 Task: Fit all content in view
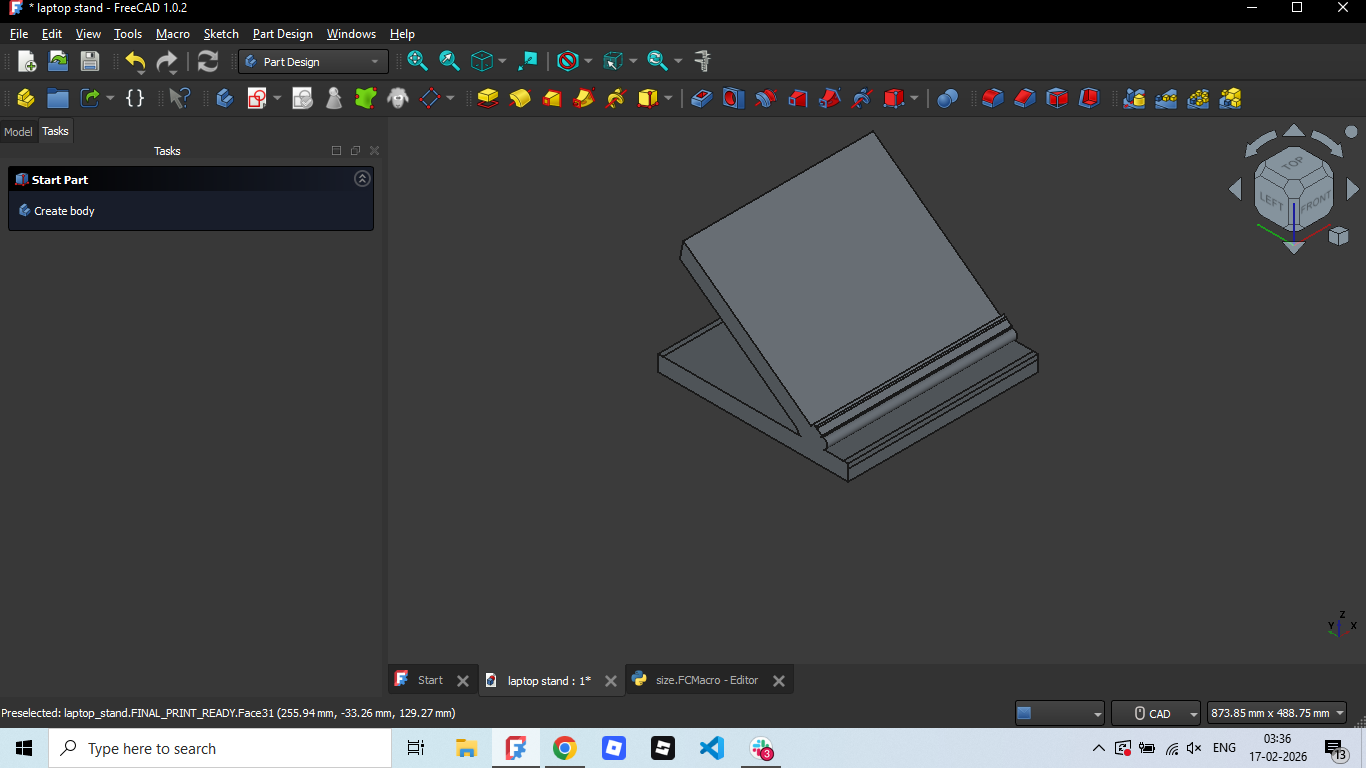[x=418, y=61]
